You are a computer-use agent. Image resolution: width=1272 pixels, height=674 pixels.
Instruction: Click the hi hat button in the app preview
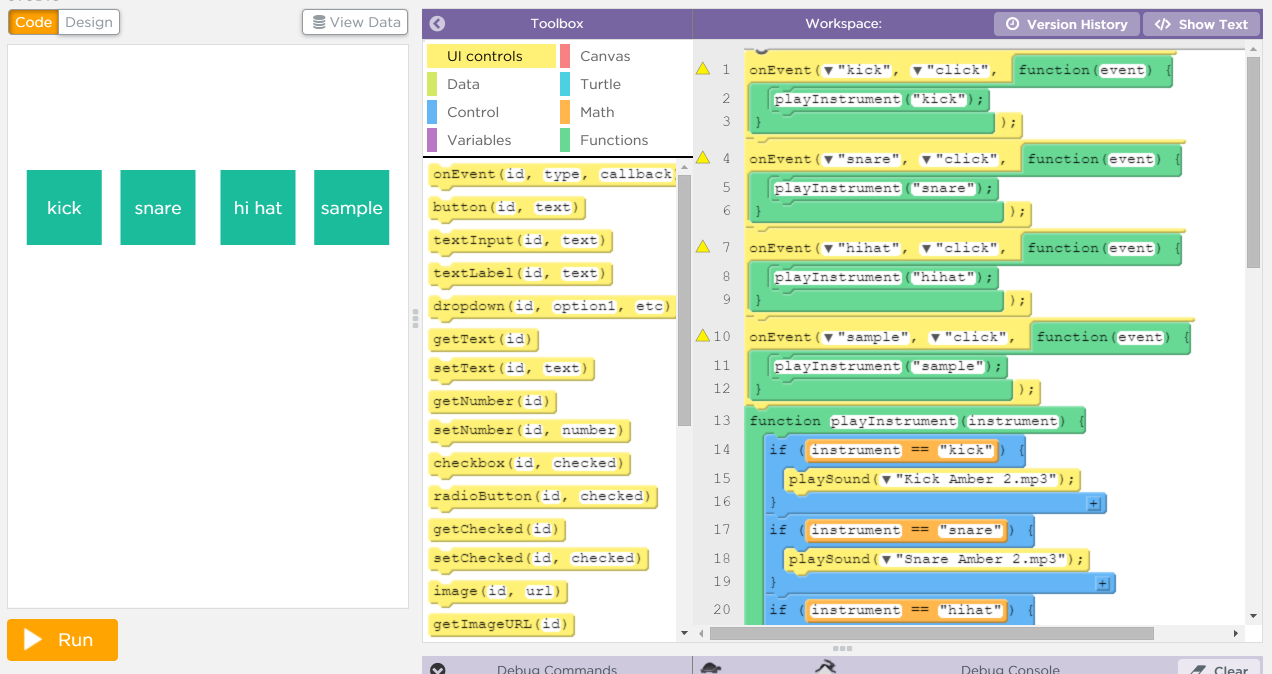point(258,207)
